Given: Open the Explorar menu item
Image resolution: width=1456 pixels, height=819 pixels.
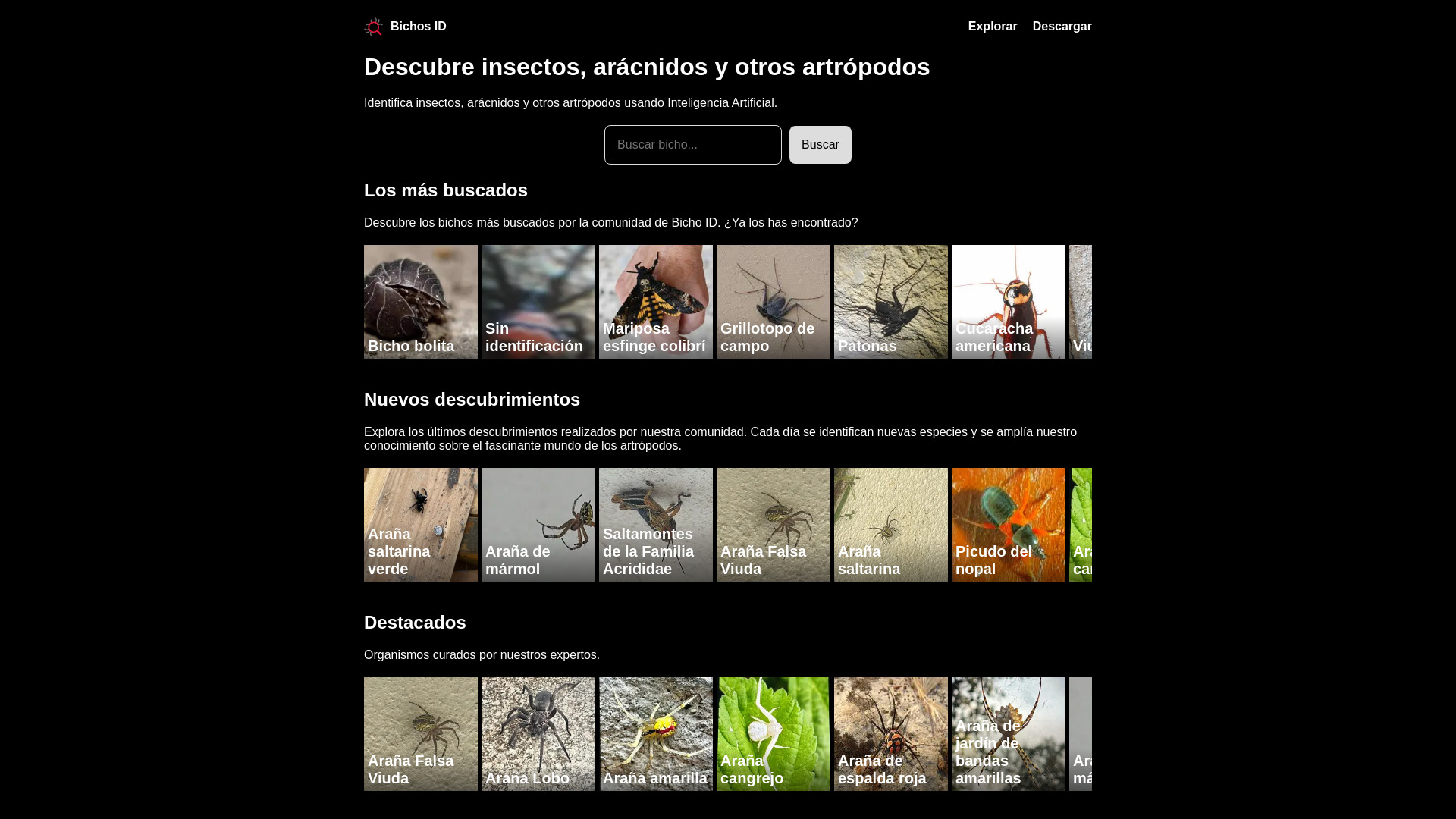Looking at the screenshot, I should (992, 26).
